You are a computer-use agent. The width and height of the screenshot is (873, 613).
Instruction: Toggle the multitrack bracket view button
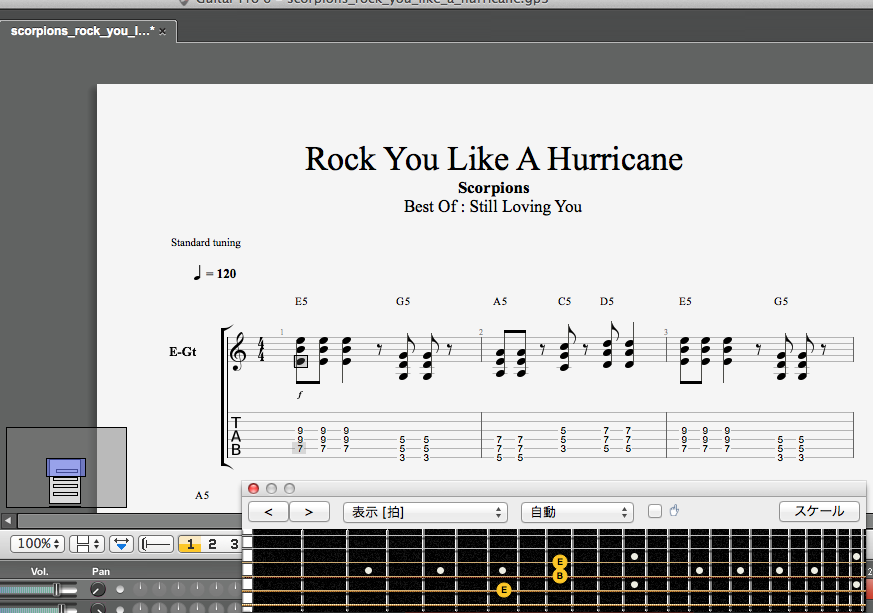click(156, 543)
